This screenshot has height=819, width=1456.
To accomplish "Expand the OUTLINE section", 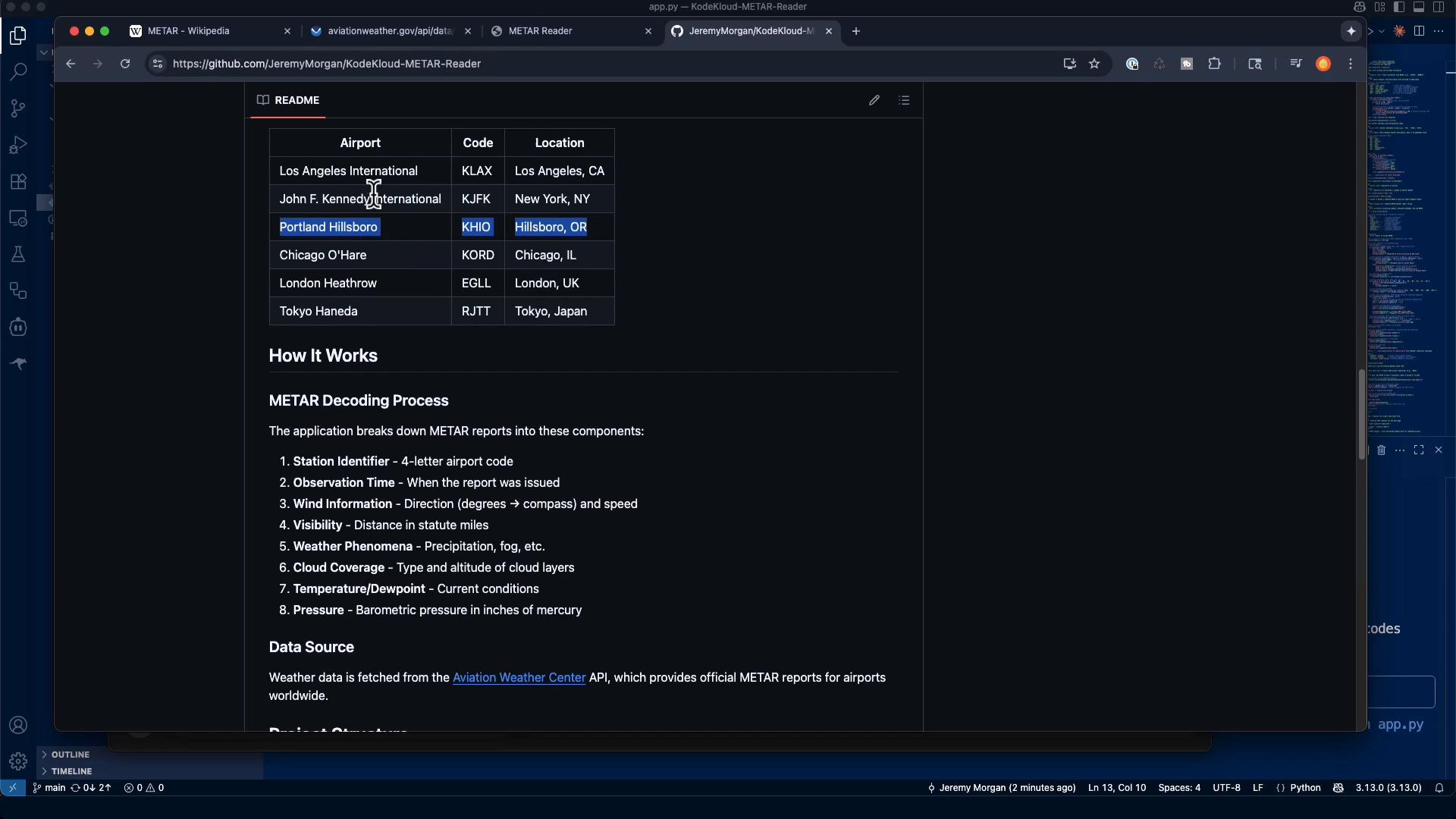I will pyautogui.click(x=71, y=755).
